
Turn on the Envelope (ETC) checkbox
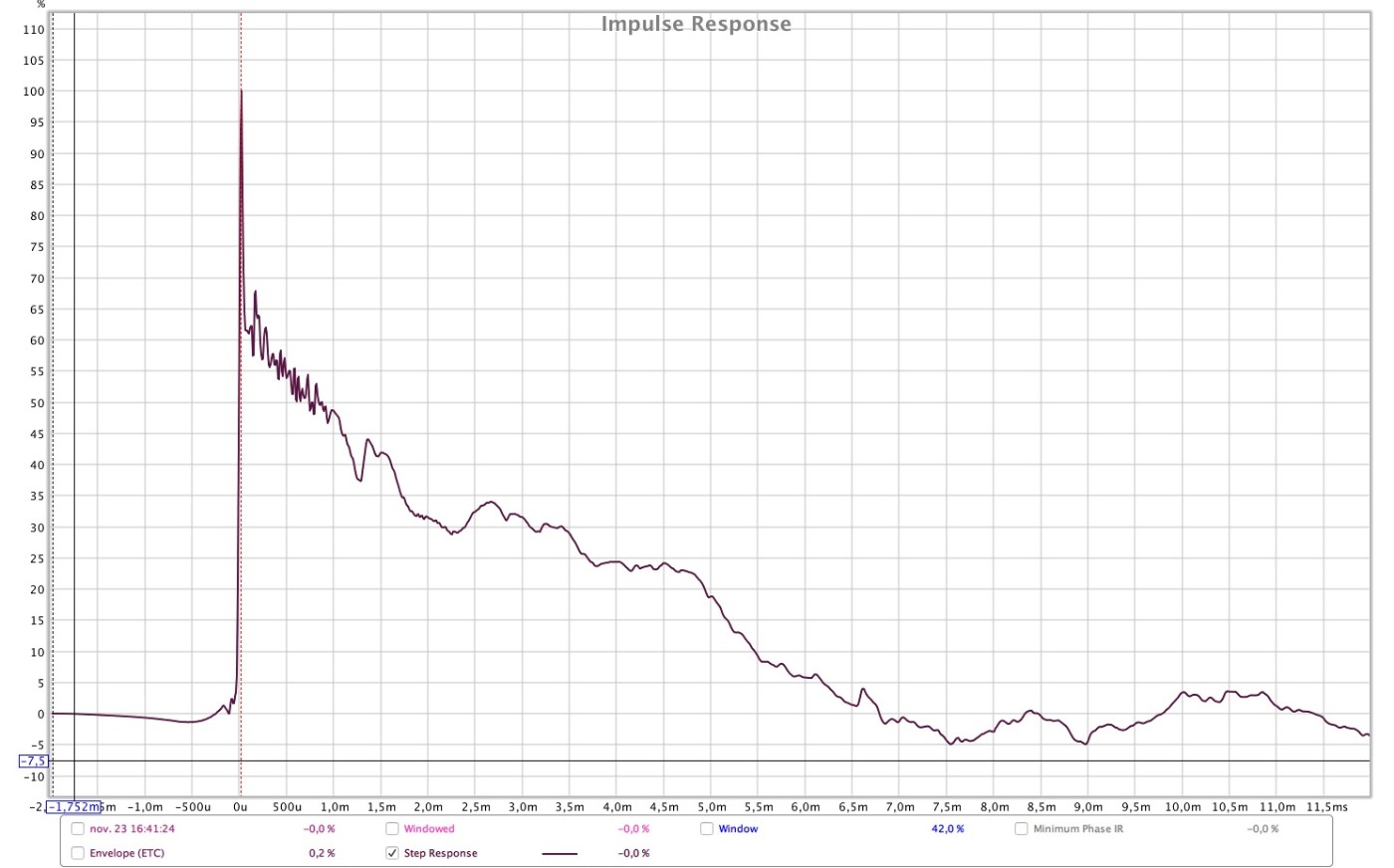78,854
